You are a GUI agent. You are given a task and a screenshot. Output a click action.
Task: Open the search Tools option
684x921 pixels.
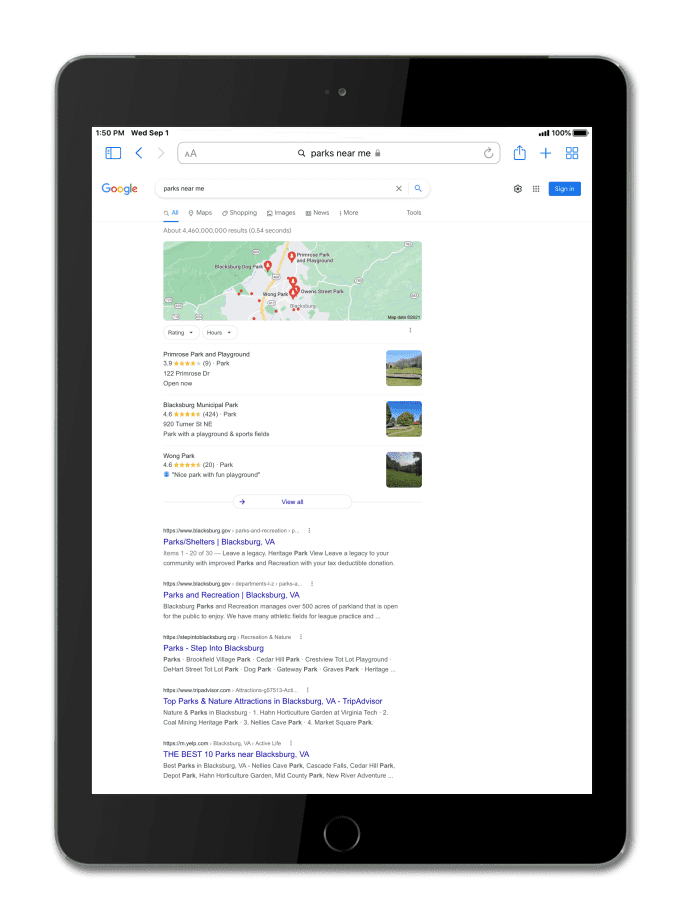click(x=414, y=213)
